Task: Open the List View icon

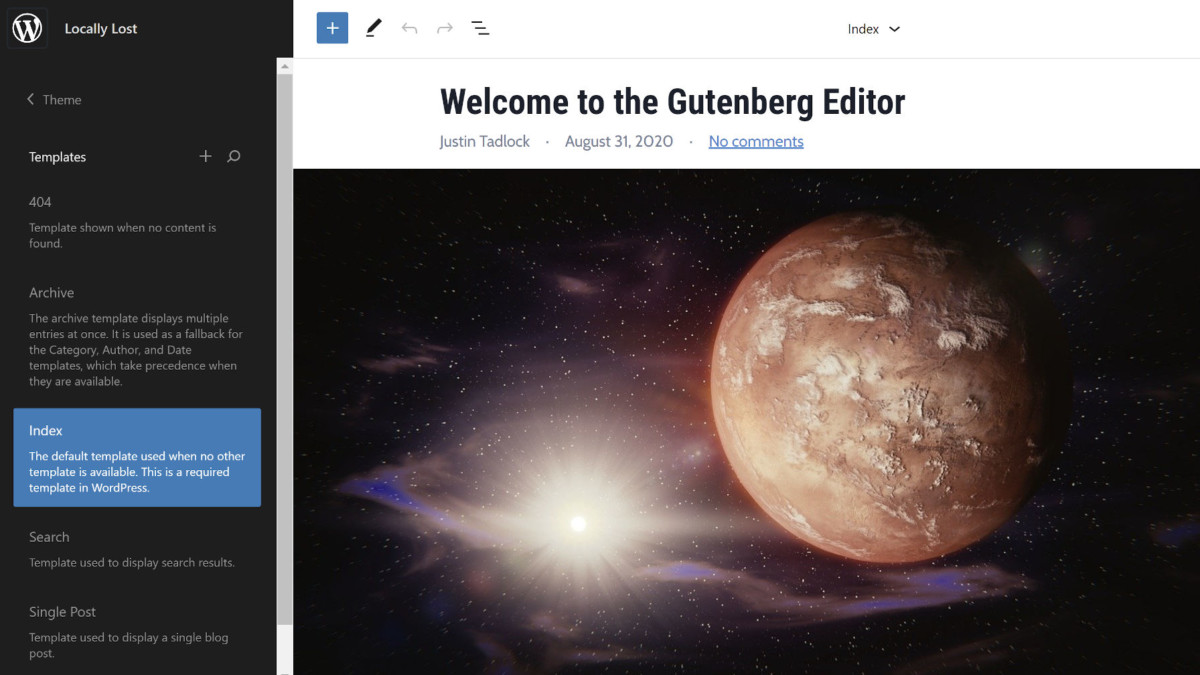Action: pyautogui.click(x=481, y=28)
